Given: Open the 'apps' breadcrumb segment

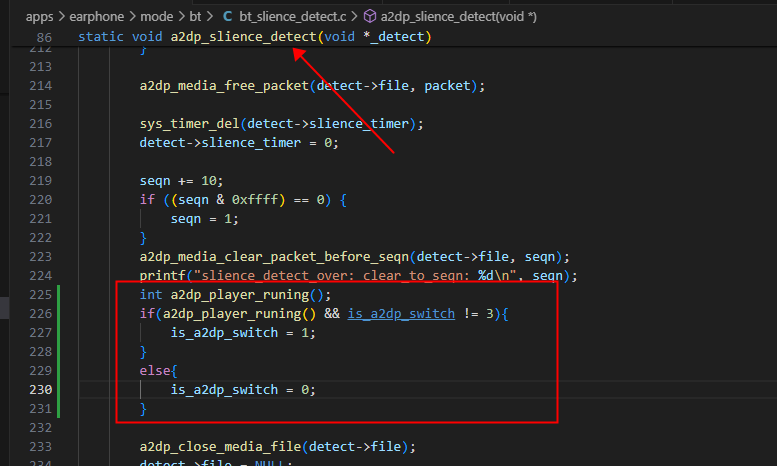Looking at the screenshot, I should (x=39, y=16).
